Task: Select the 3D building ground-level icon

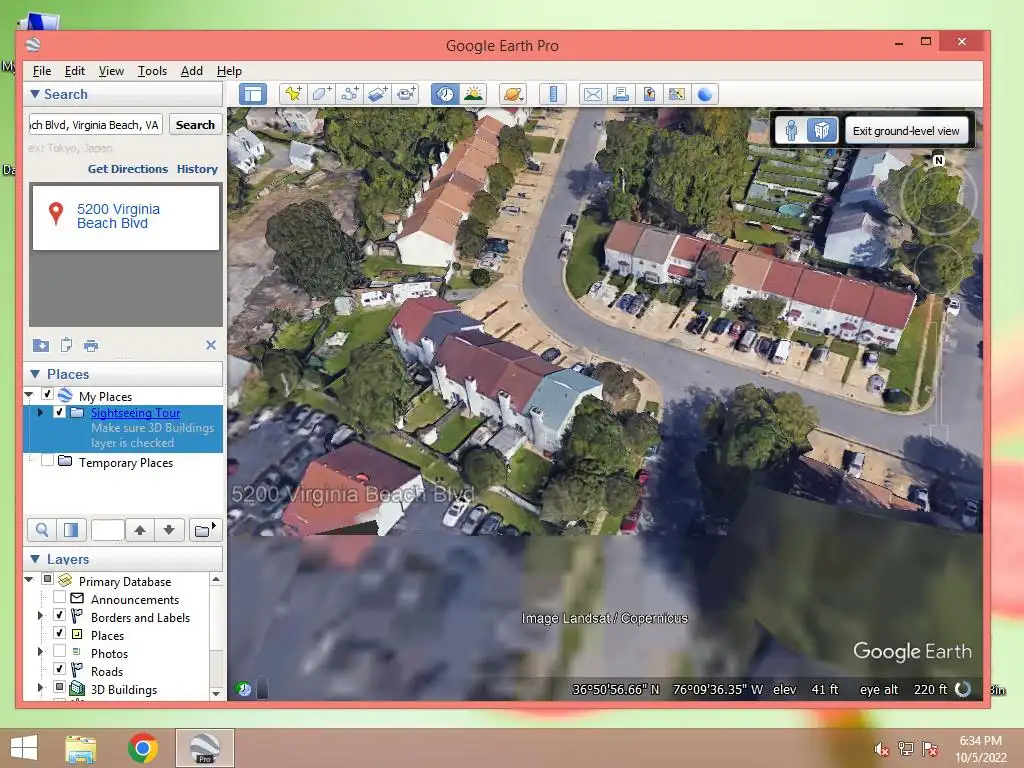Action: coord(822,131)
